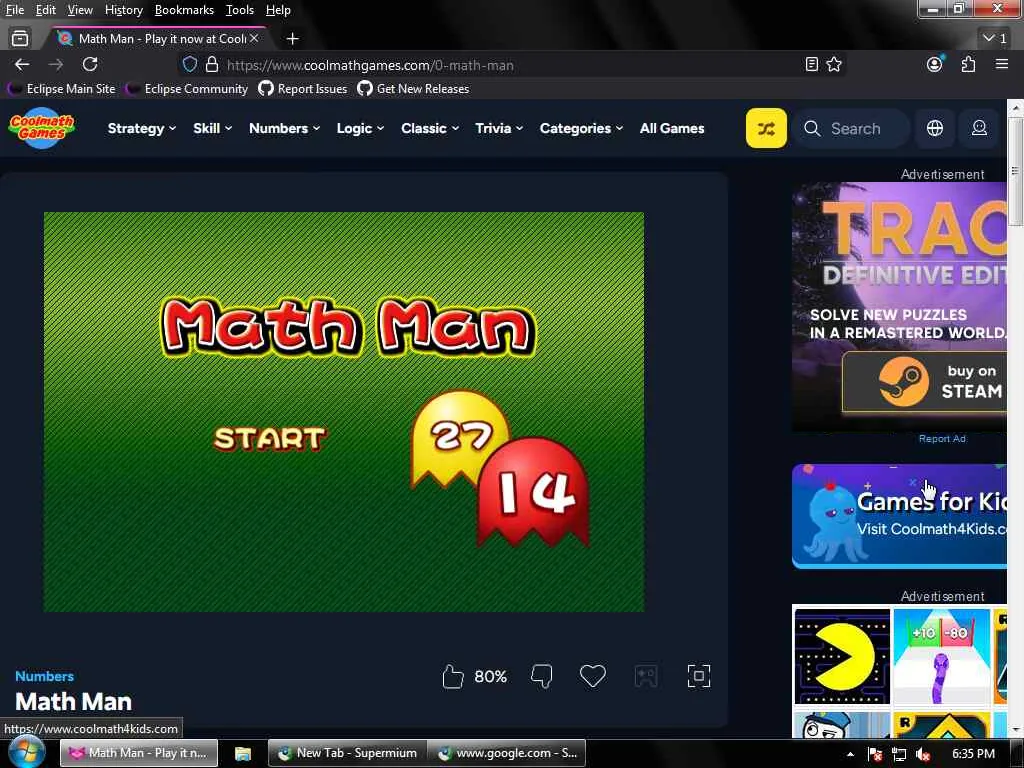Screen dimensions: 1024x768
Task: Switch to www.google.com taskbar window
Action: point(507,753)
